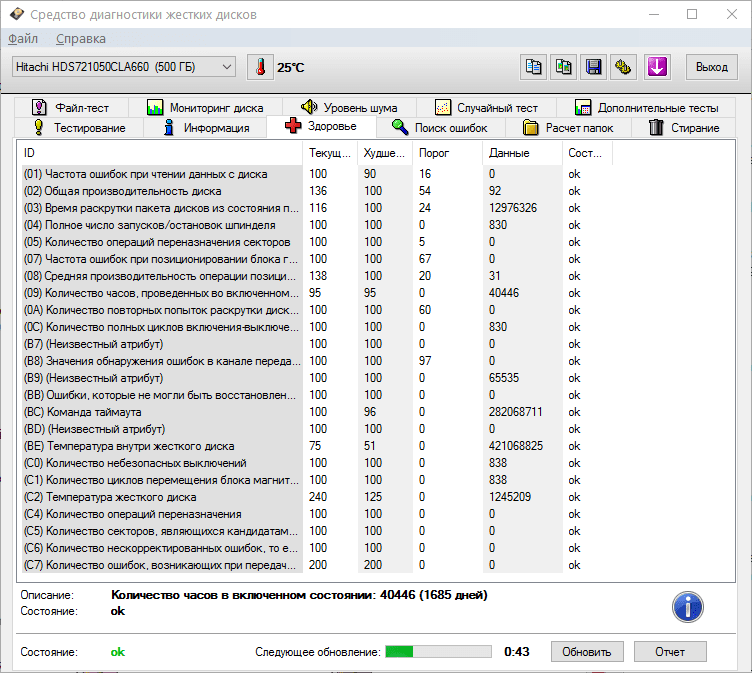Viewport: 752px width, 673px height.
Task: Open the Hitachi HDS721050CLA660 drive dropdown
Action: point(124,67)
